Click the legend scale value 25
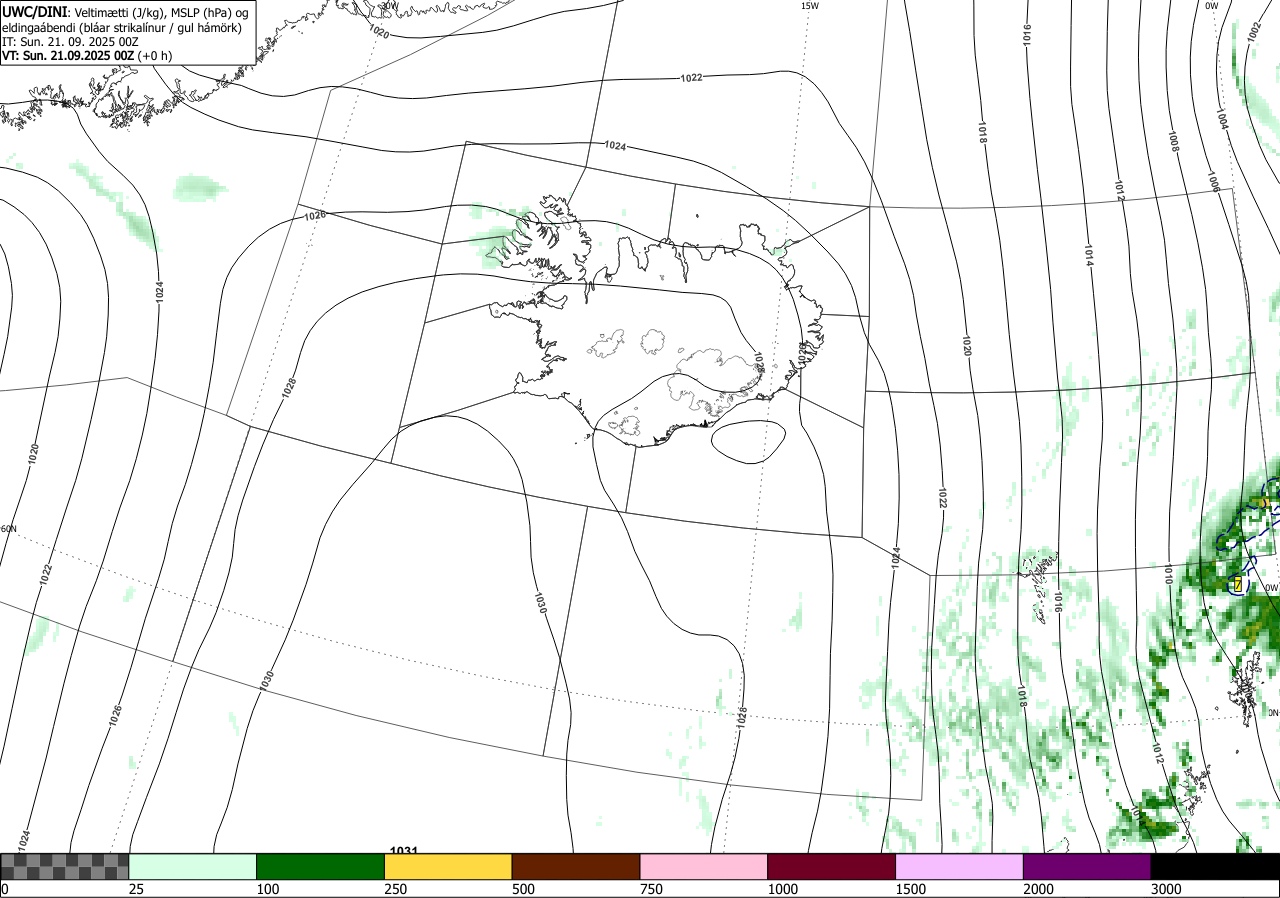This screenshot has width=1280, height=898. tap(136, 889)
